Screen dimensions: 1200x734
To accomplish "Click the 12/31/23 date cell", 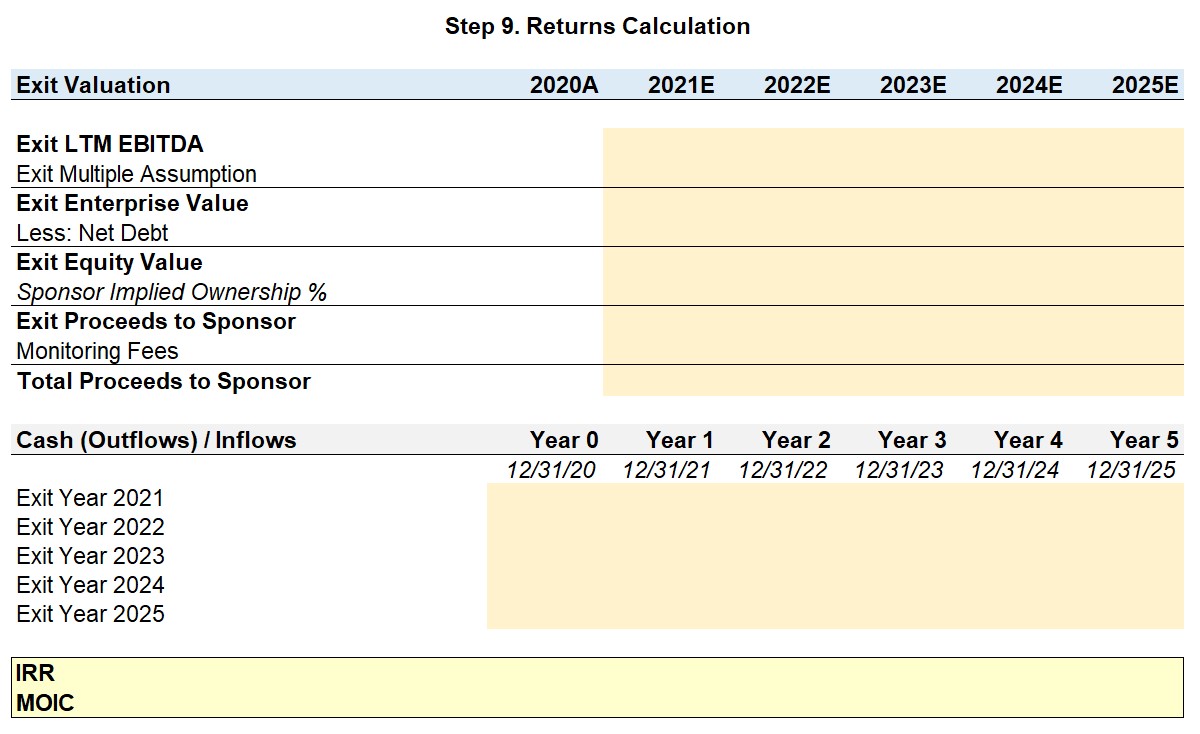I will [899, 470].
